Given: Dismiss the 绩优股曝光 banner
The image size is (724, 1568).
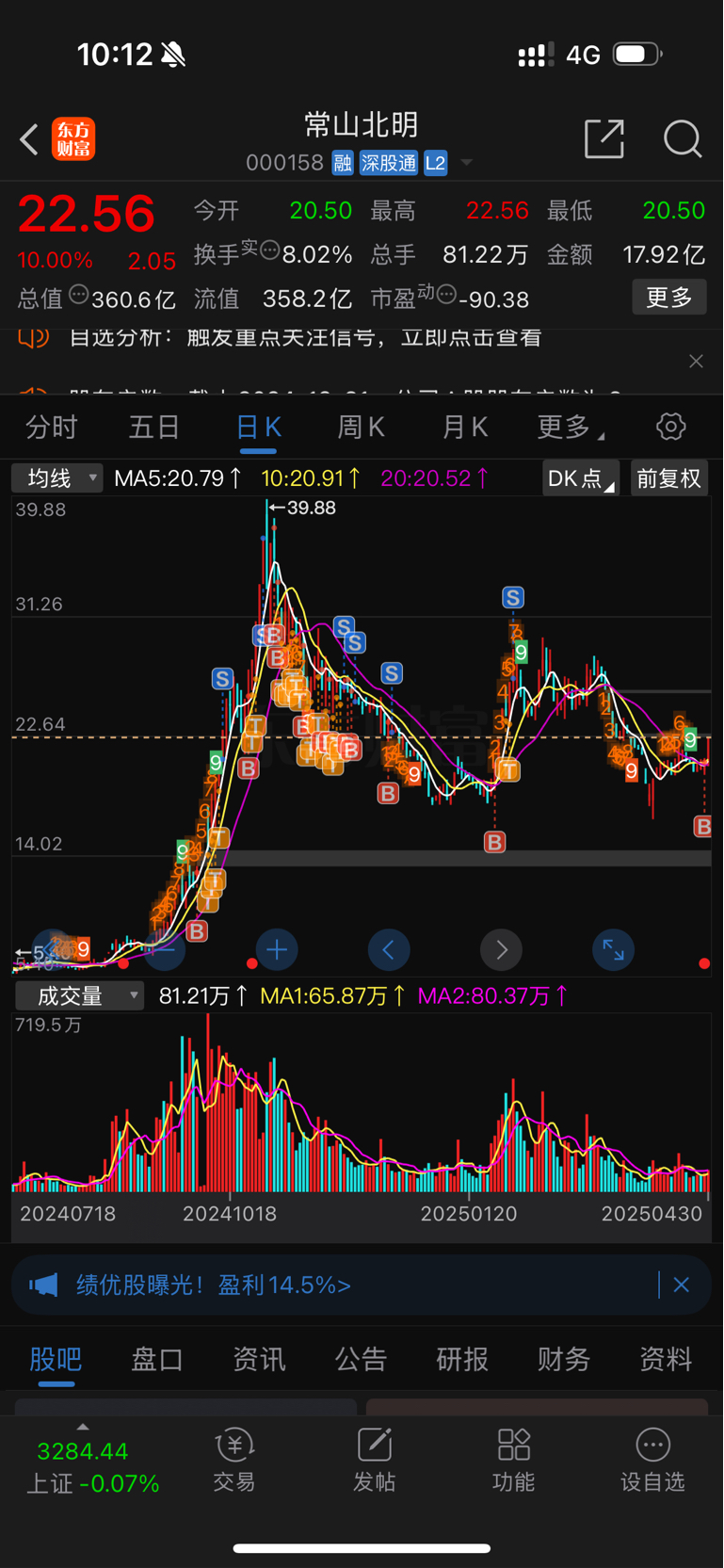Looking at the screenshot, I should coord(682,1285).
